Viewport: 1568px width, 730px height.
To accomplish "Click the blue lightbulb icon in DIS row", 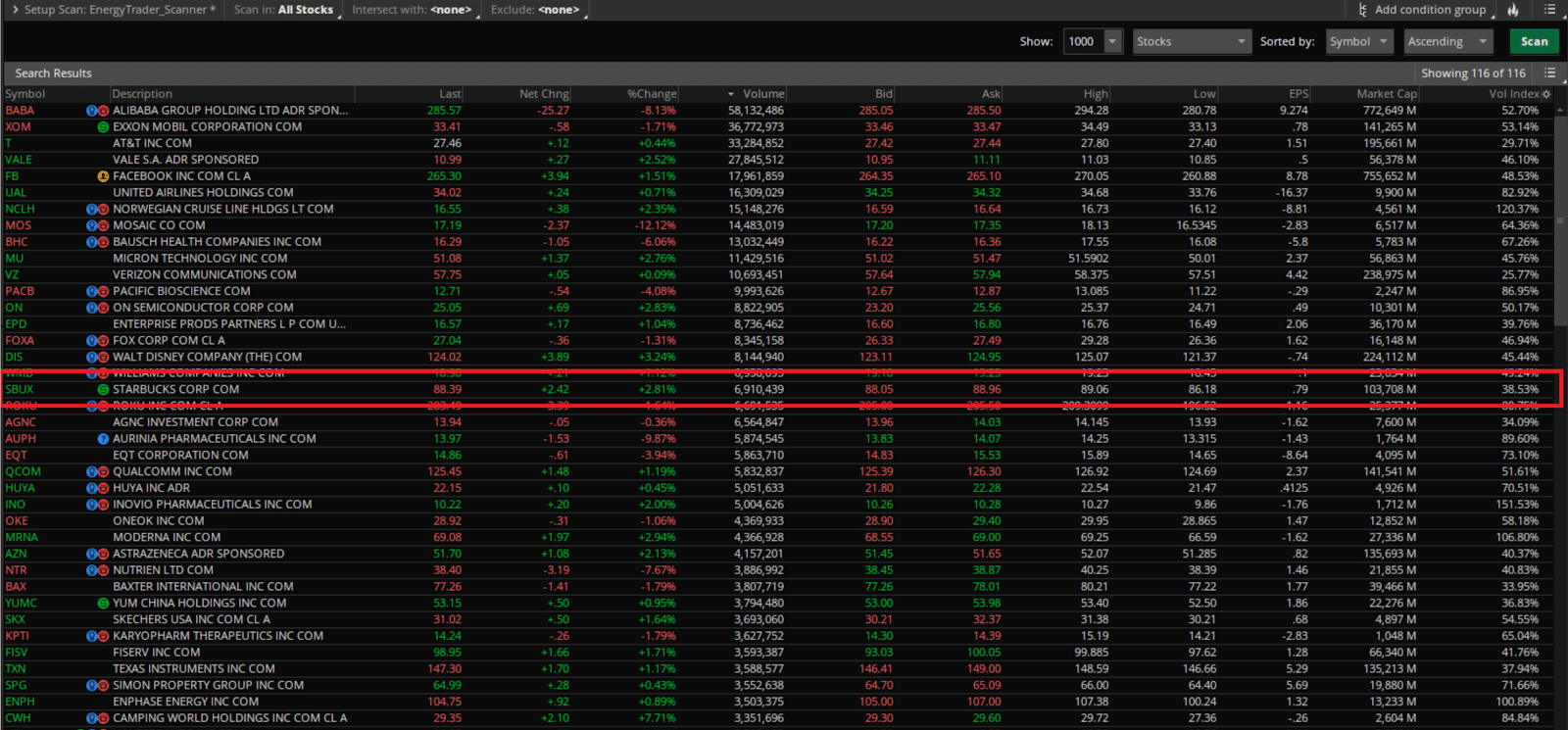I will click(92, 357).
